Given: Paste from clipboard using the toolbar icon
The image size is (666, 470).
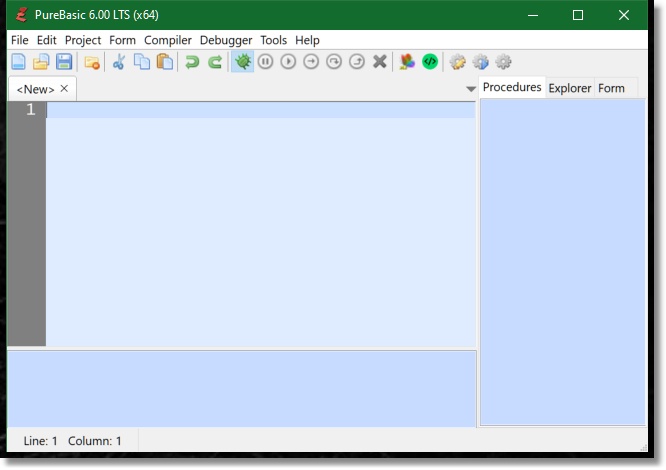Looking at the screenshot, I should tap(164, 62).
